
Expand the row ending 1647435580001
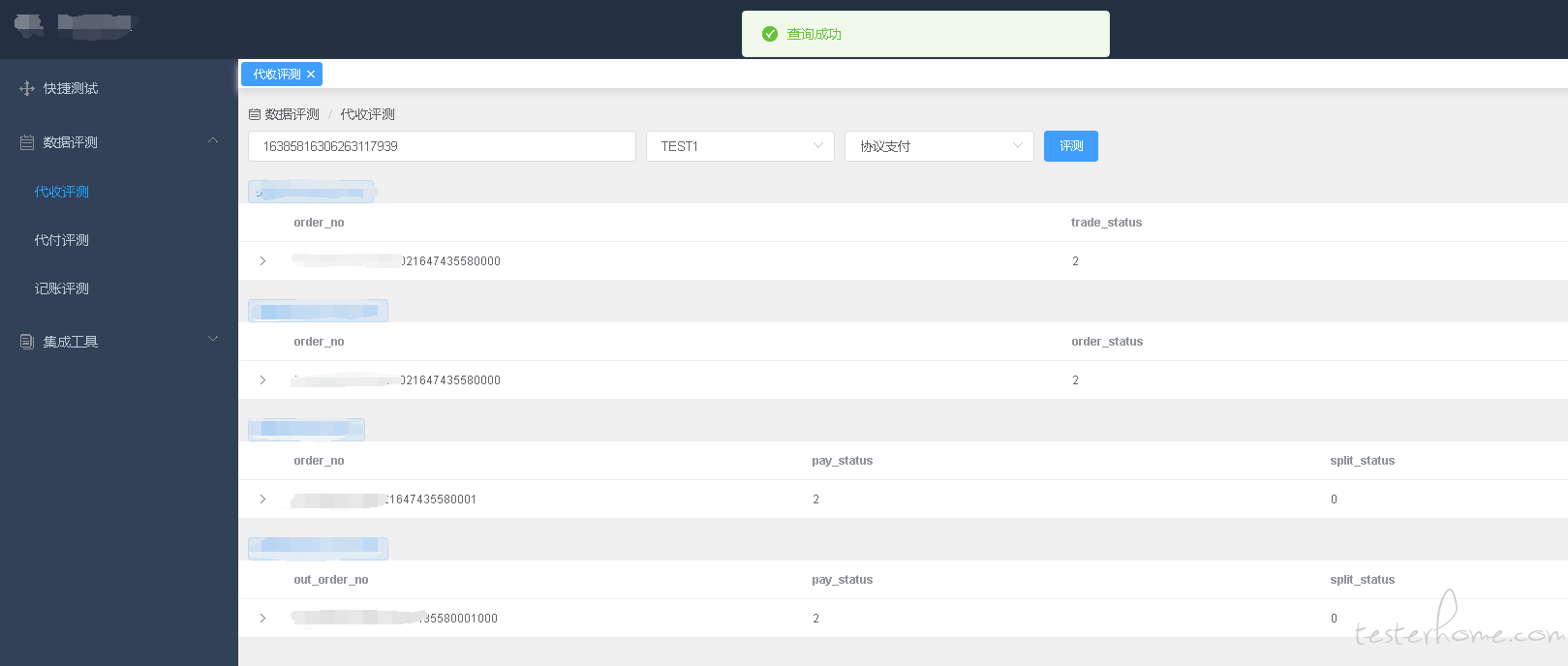pyautogui.click(x=262, y=499)
